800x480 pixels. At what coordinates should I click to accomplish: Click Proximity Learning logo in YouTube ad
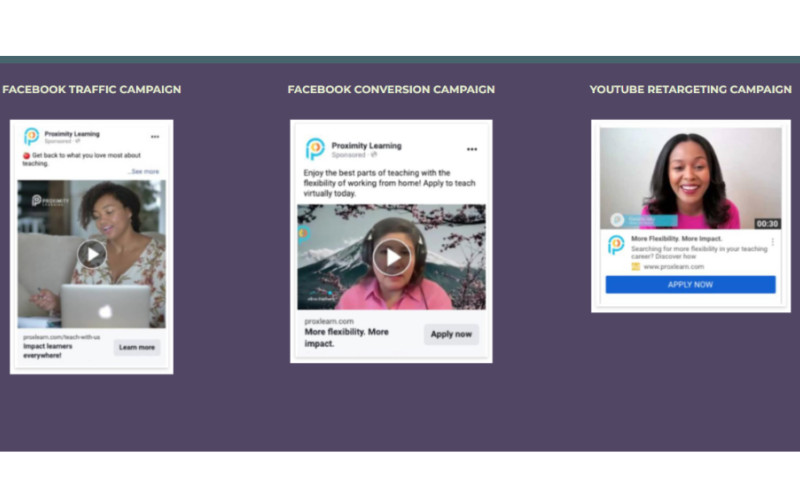tap(616, 245)
